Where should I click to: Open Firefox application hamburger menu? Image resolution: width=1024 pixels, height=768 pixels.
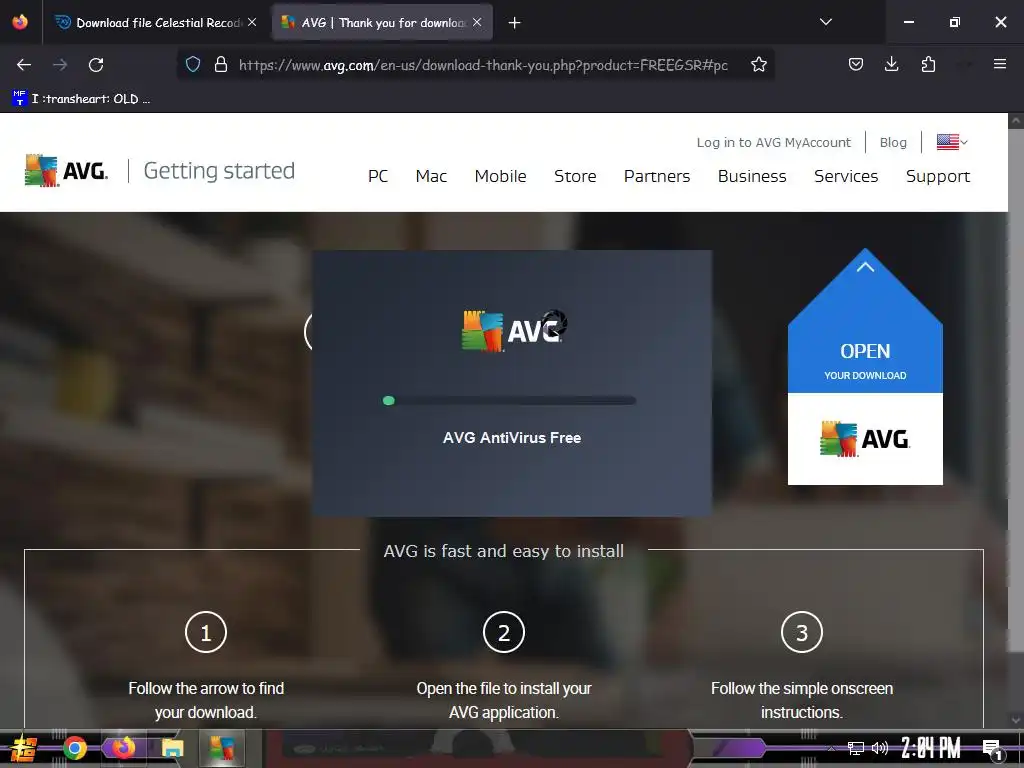tap(999, 64)
